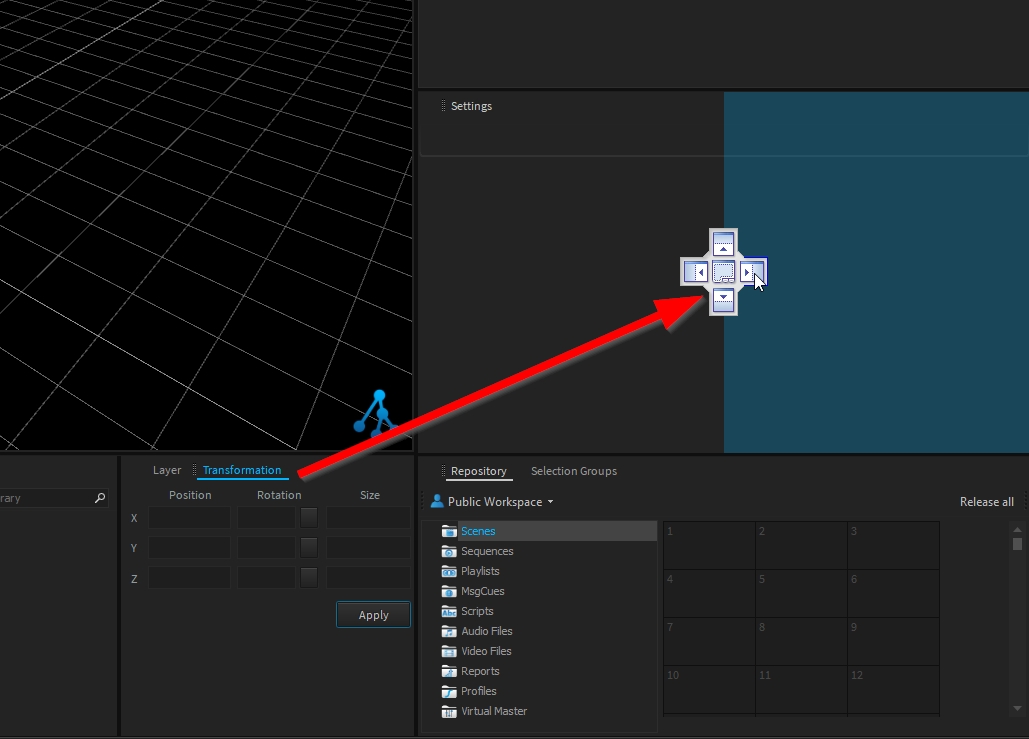This screenshot has height=739, width=1029.
Task: Click the Release all button
Action: click(x=986, y=502)
